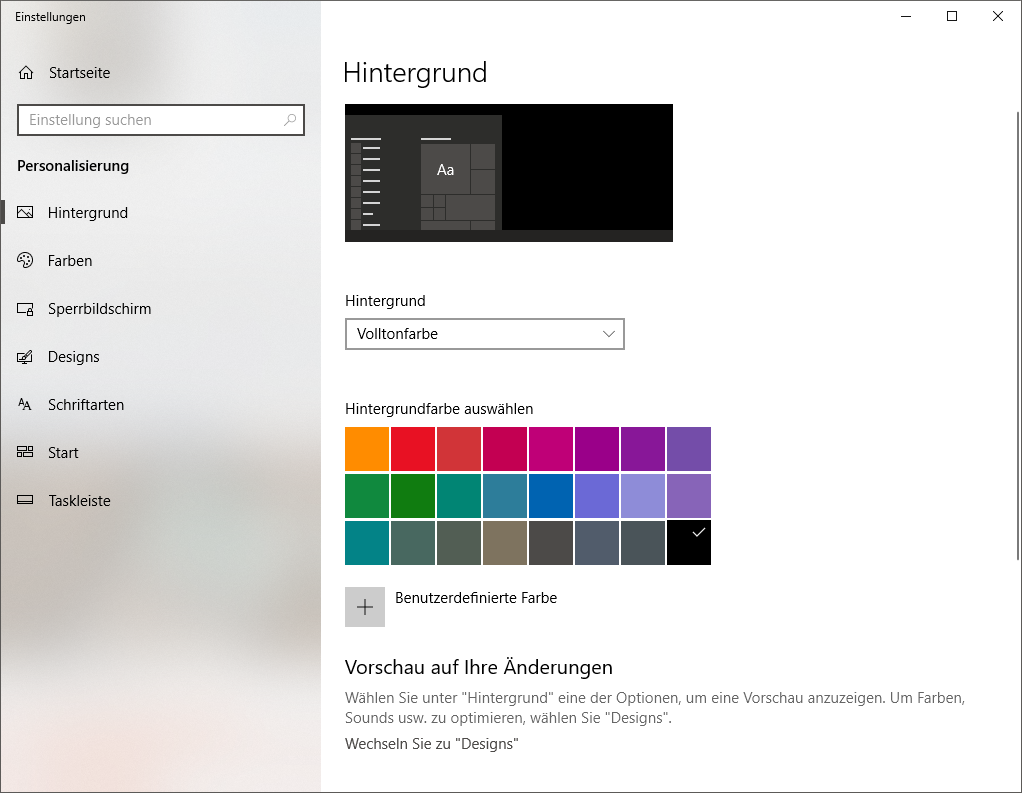1022x793 pixels.
Task: Click the Hintergrundfarbe auswählen label
Action: pos(439,409)
